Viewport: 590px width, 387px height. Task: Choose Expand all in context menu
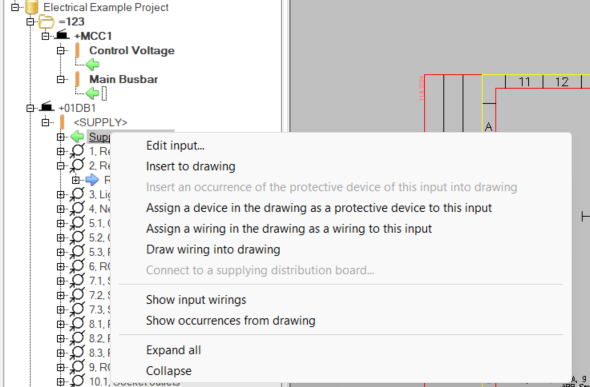(173, 350)
